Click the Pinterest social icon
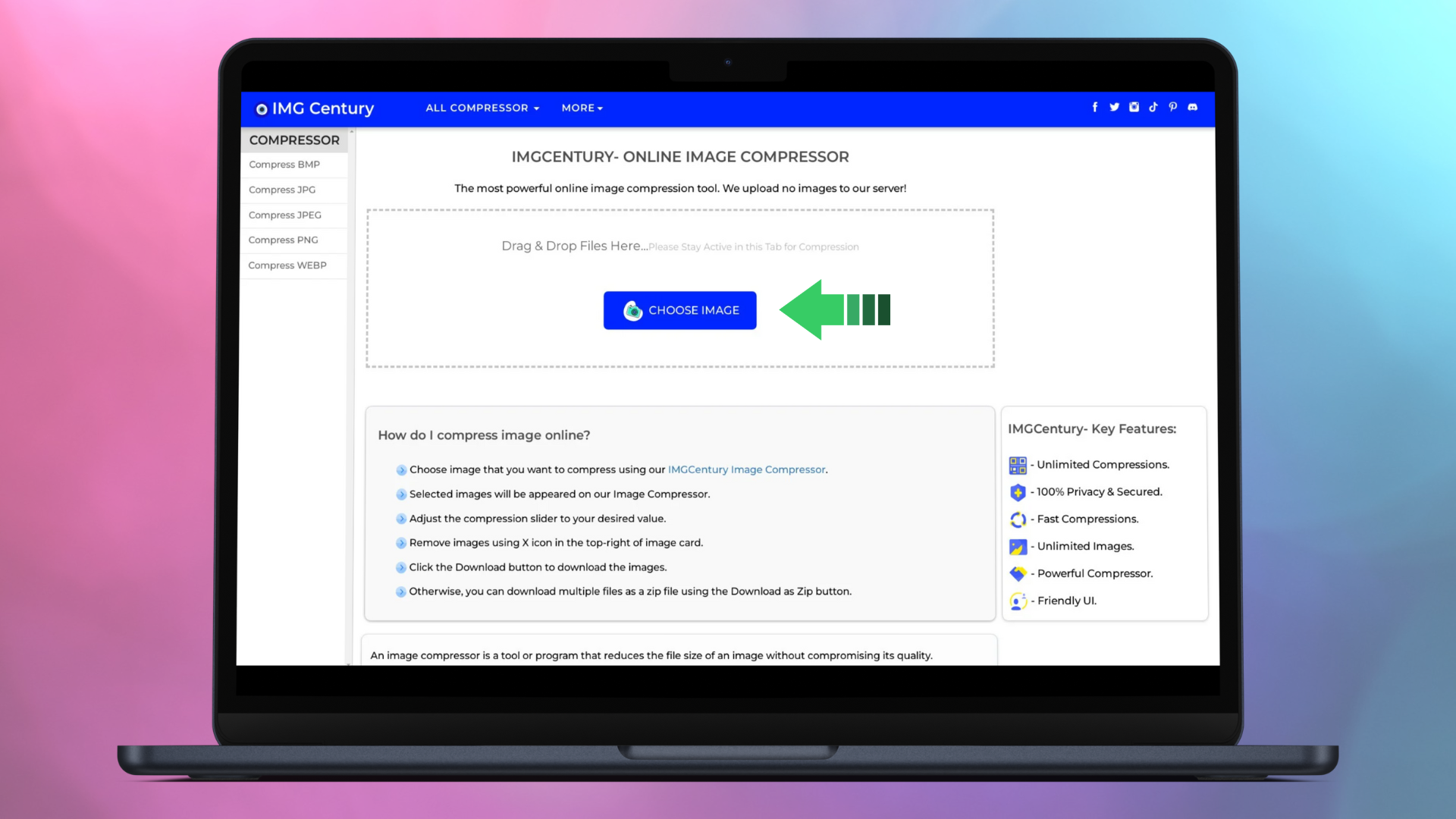 [x=1172, y=107]
